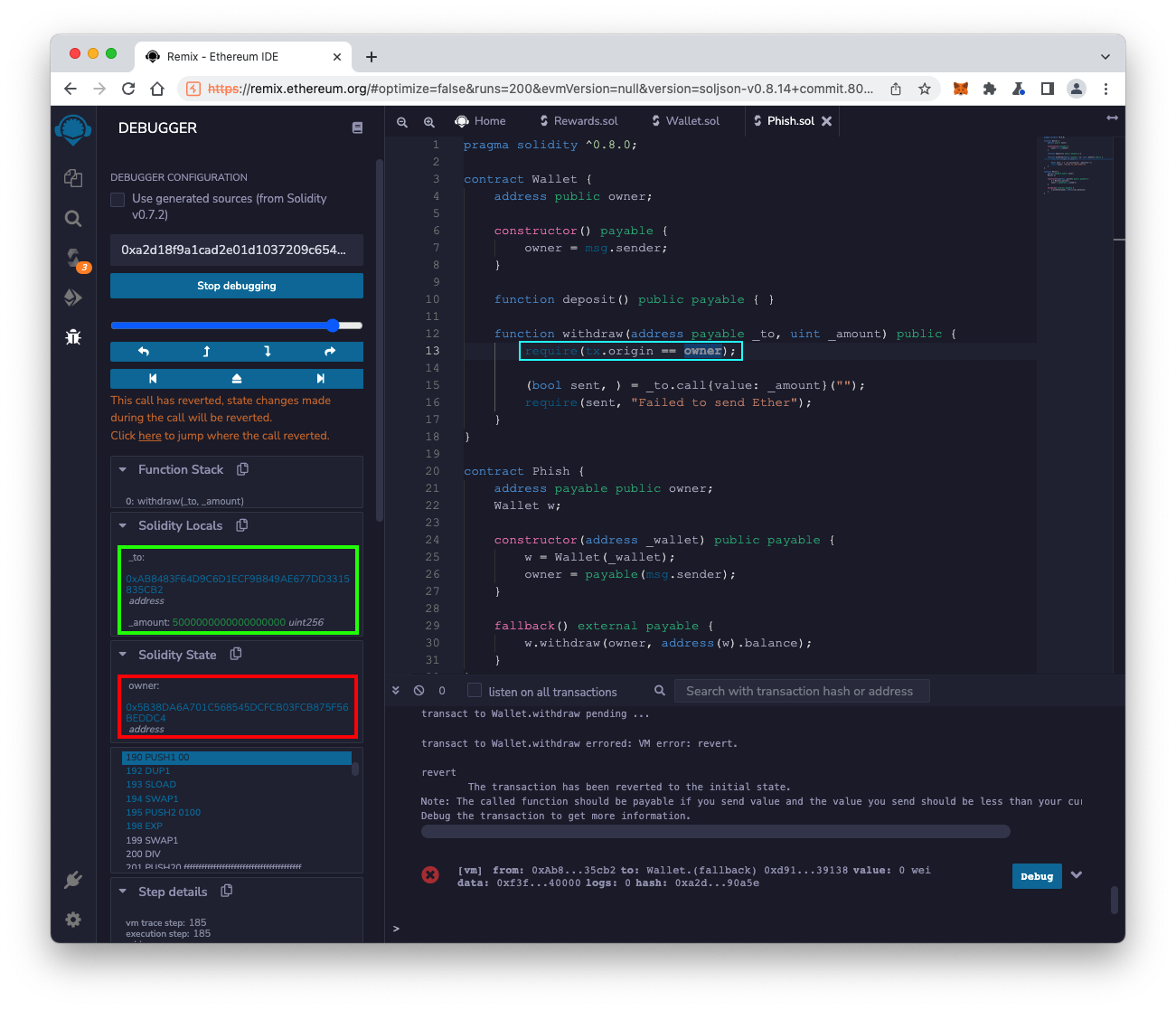Expand the failed transaction log details
Viewport: 1176px width, 1010px height.
pos(1077,875)
